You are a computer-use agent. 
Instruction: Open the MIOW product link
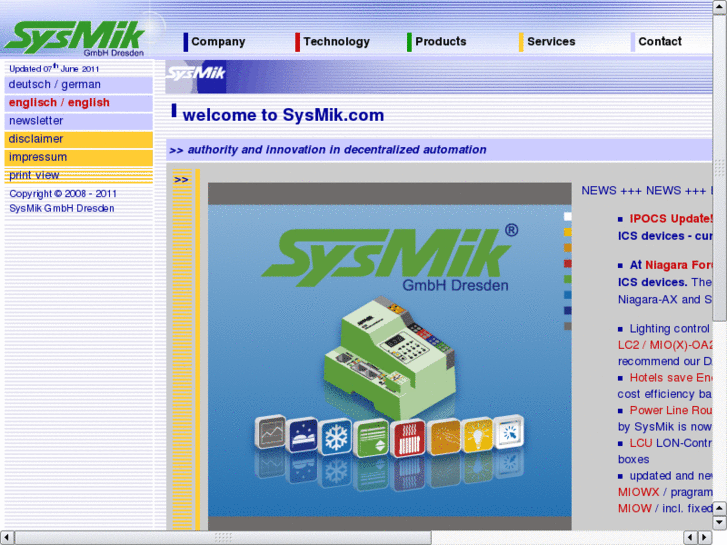point(635,508)
